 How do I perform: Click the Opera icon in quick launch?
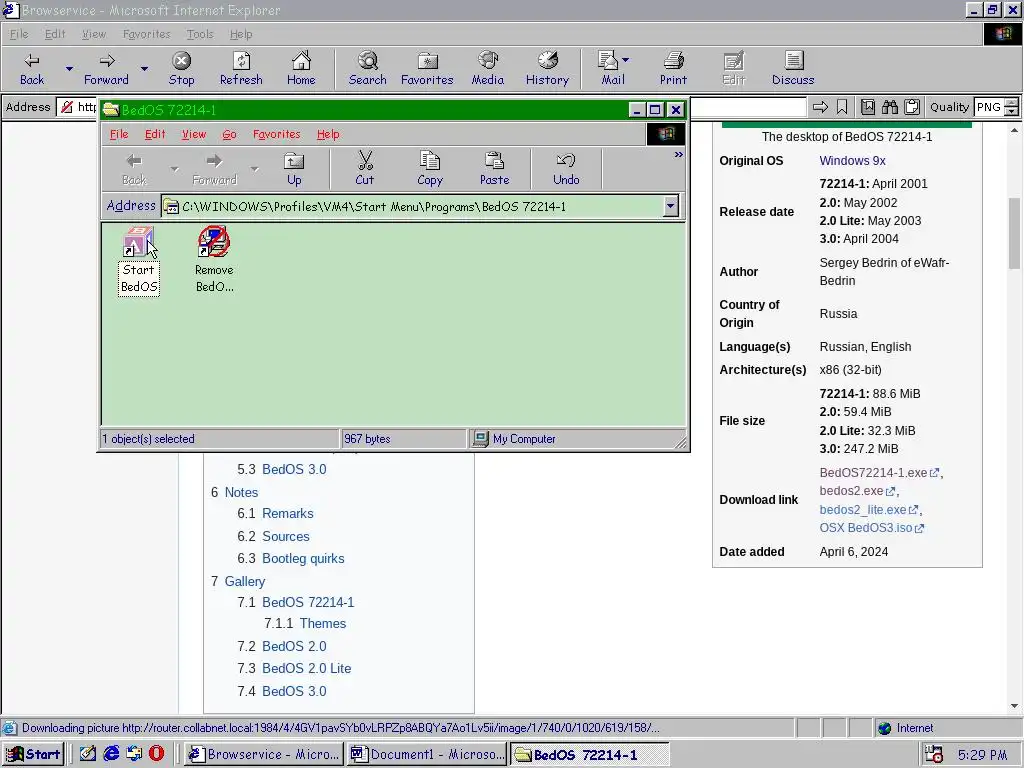[157, 753]
